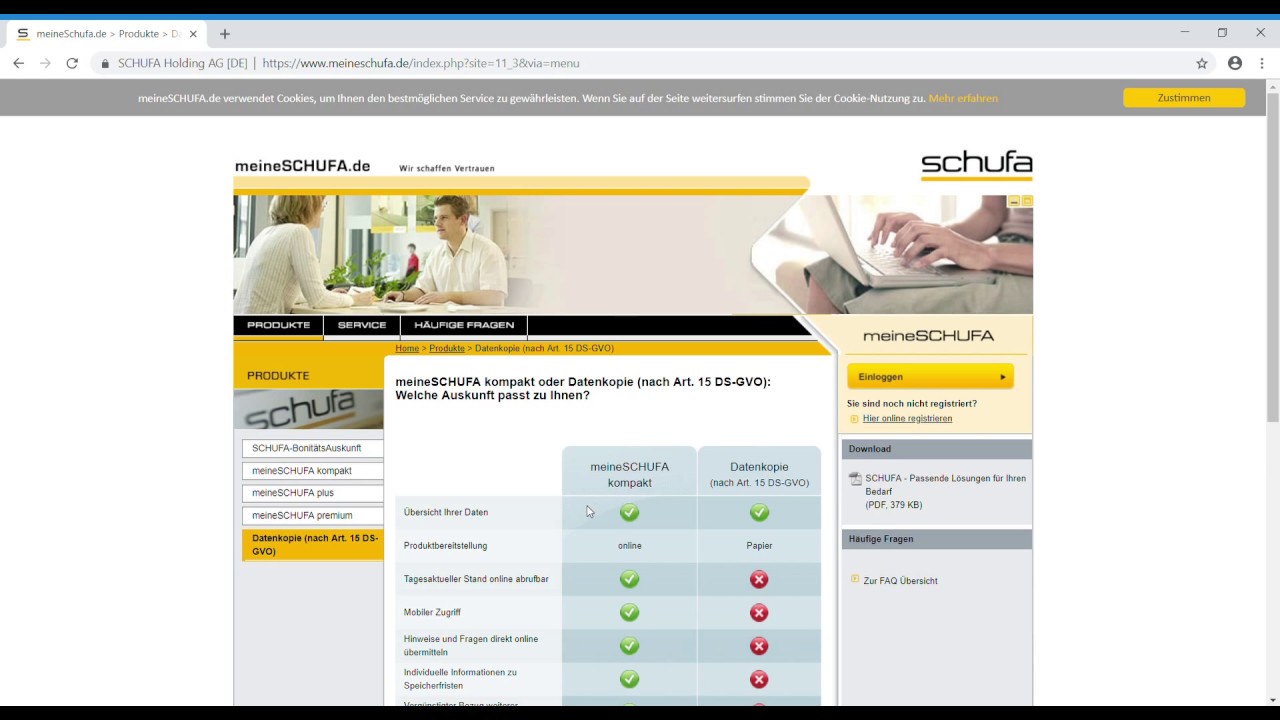The height and width of the screenshot is (720, 1280).
Task: Click red cross in Tagesaktueller Stand row
Action: tap(759, 579)
